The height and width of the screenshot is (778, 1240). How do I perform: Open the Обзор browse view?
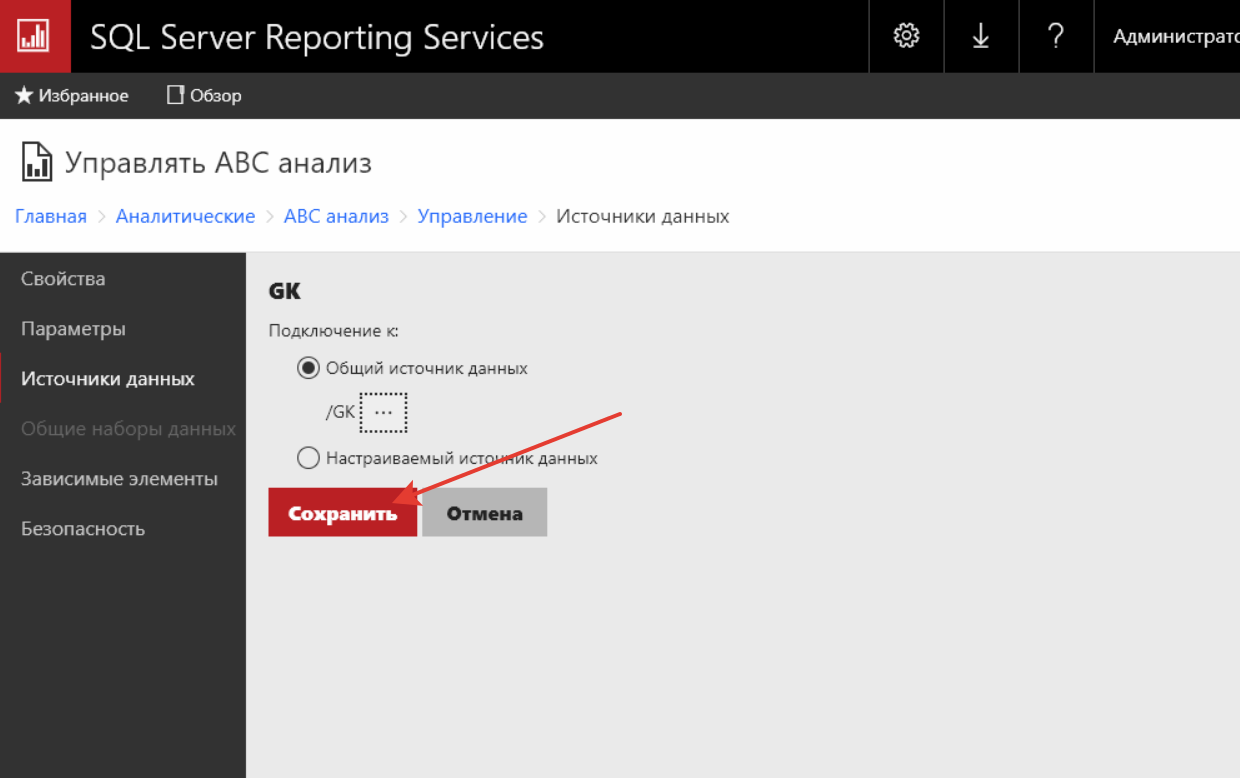pos(204,96)
